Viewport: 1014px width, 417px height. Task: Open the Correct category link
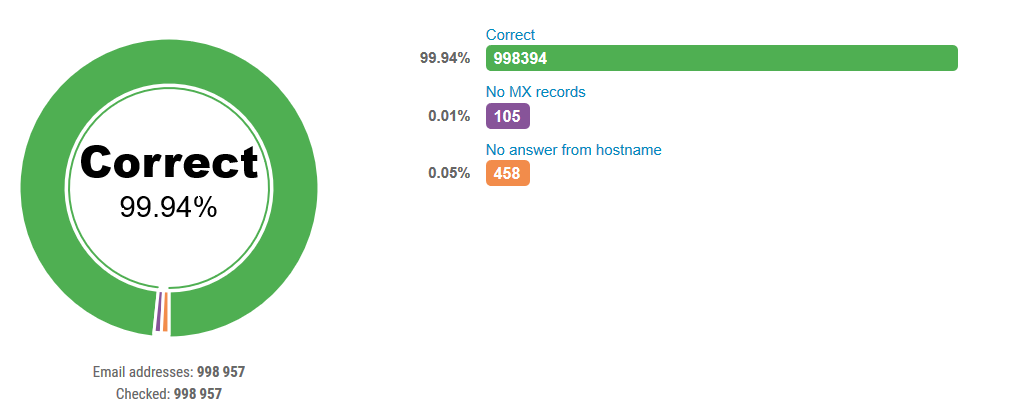pos(510,35)
